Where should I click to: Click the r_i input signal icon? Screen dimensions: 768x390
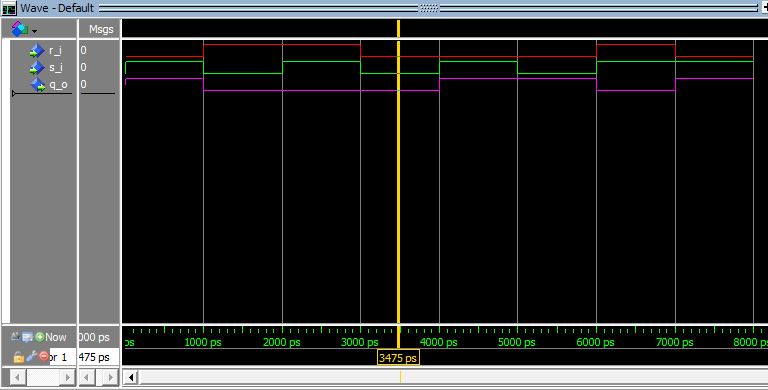(36, 50)
